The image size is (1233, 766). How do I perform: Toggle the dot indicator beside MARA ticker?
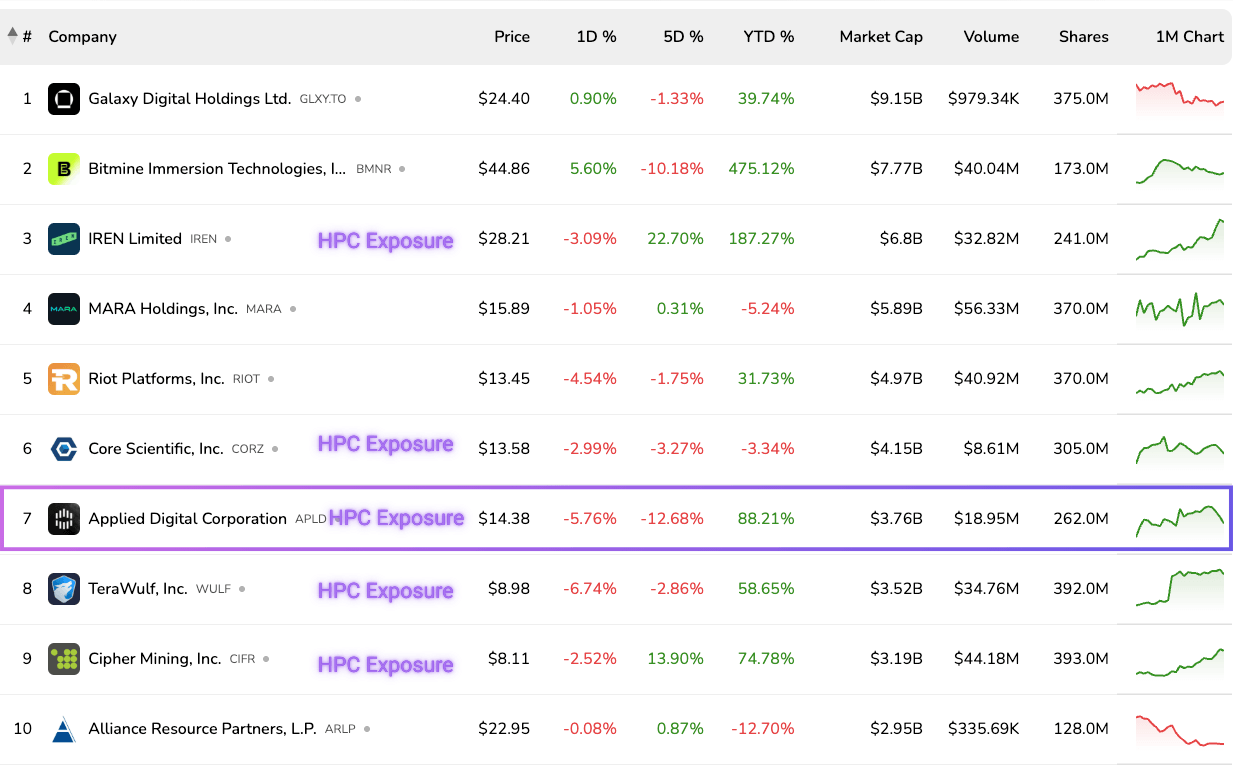coord(291,309)
